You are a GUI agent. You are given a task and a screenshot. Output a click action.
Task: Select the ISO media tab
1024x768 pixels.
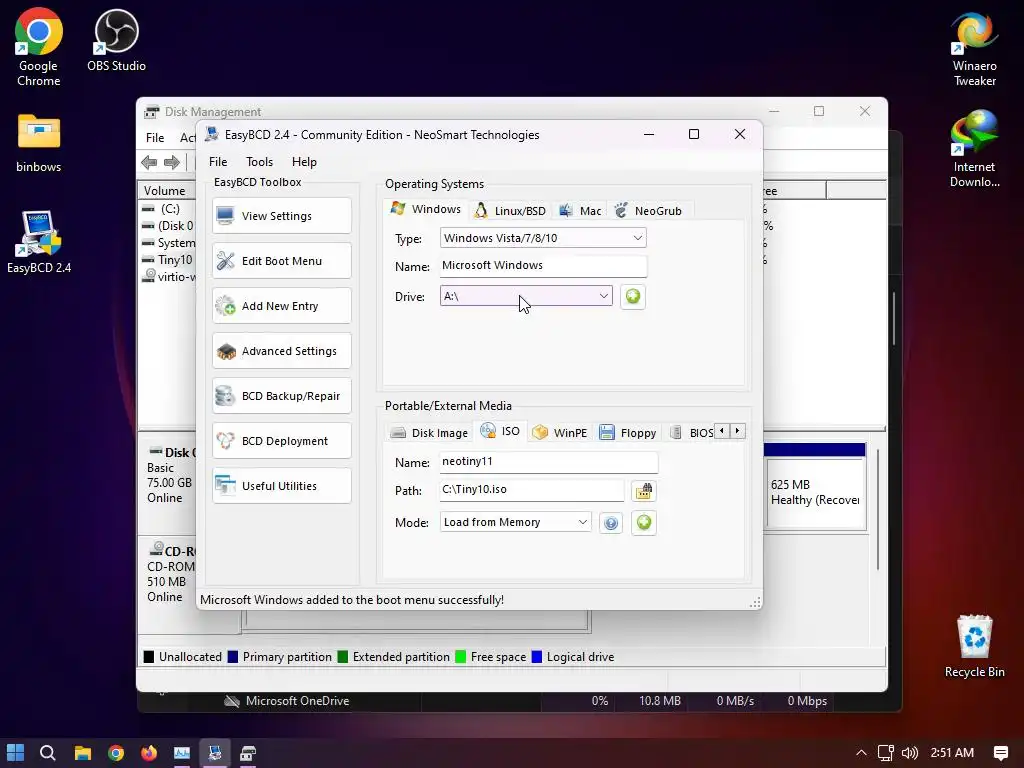click(x=500, y=431)
